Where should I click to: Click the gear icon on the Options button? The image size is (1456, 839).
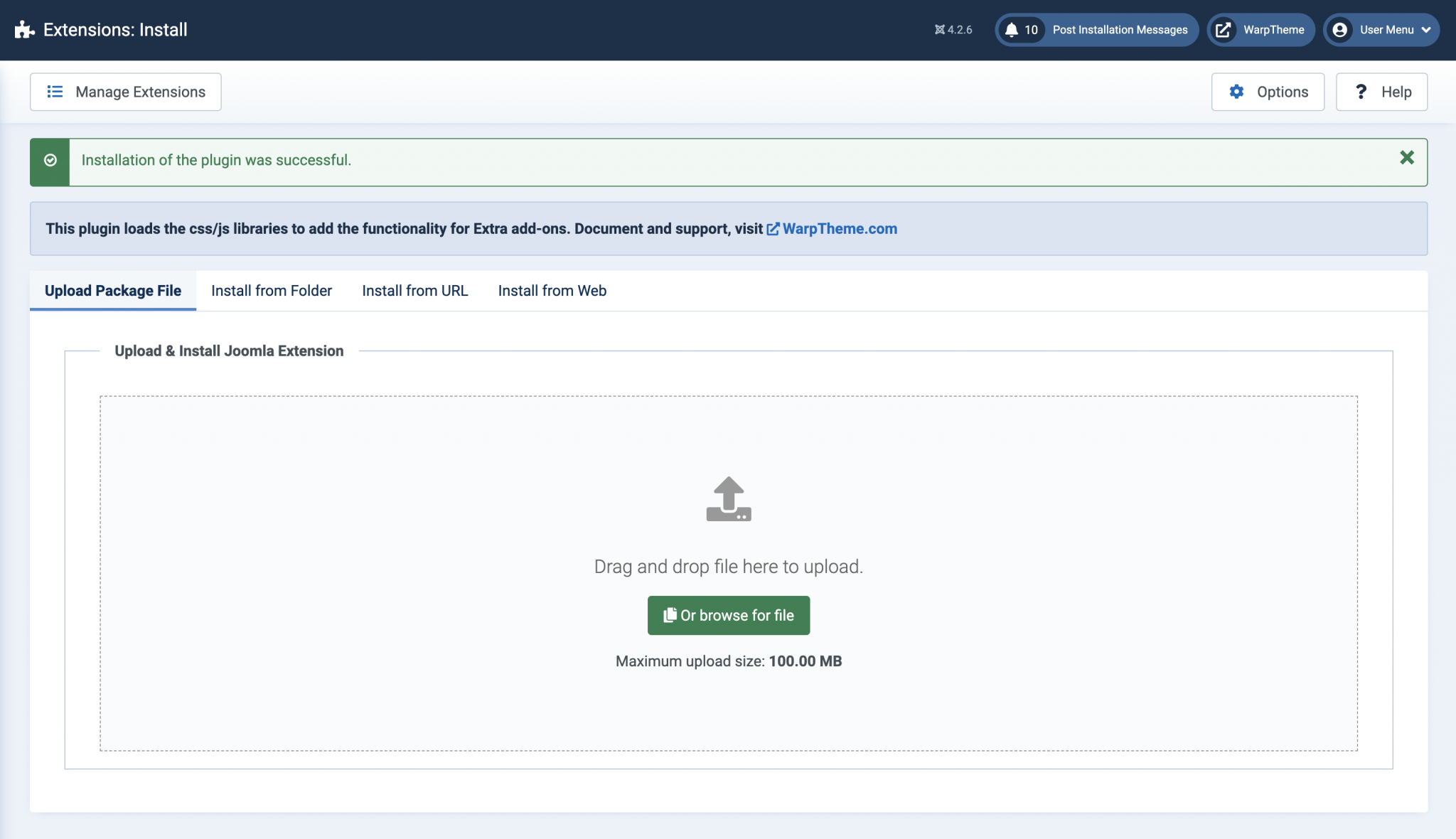coord(1237,91)
